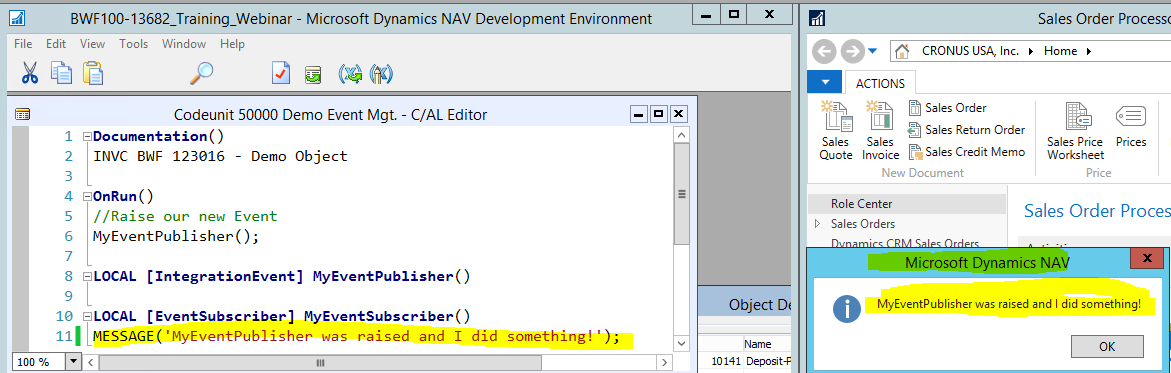The image size is (1171, 373).
Task: Click the Name column header in Object Designer
Action: click(x=757, y=345)
